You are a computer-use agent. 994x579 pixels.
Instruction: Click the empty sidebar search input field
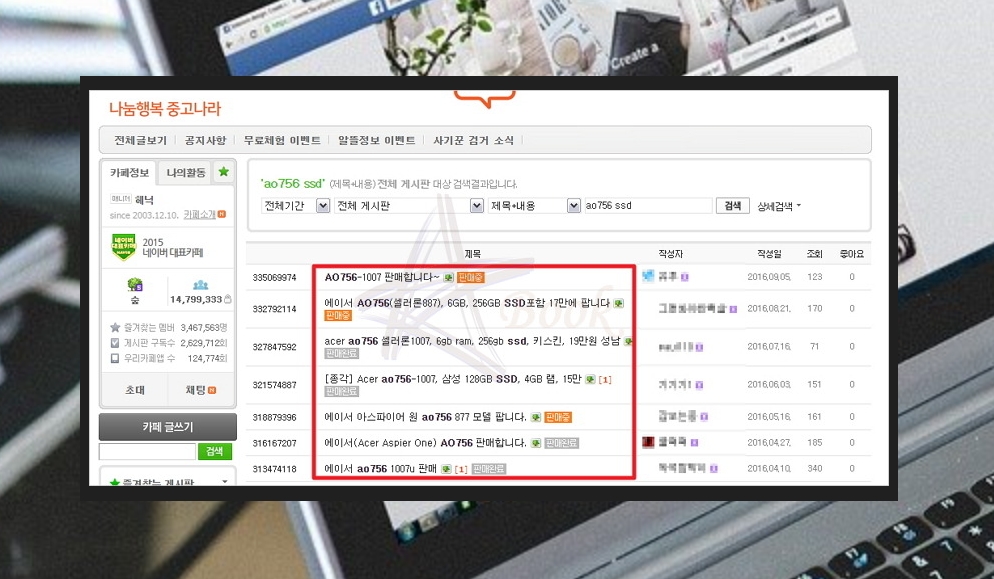[x=147, y=451]
